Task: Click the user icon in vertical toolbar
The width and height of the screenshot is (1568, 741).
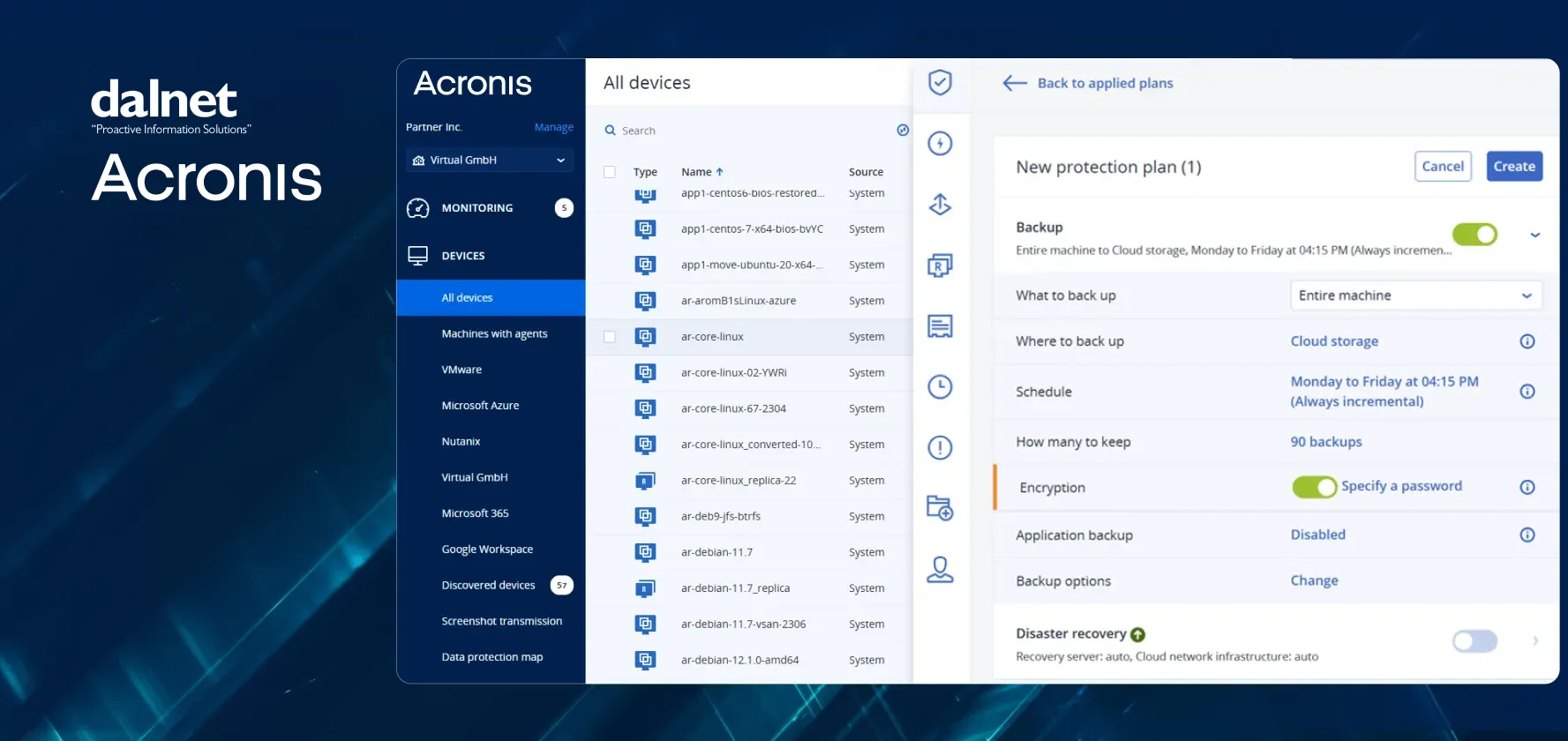Action: [940, 570]
